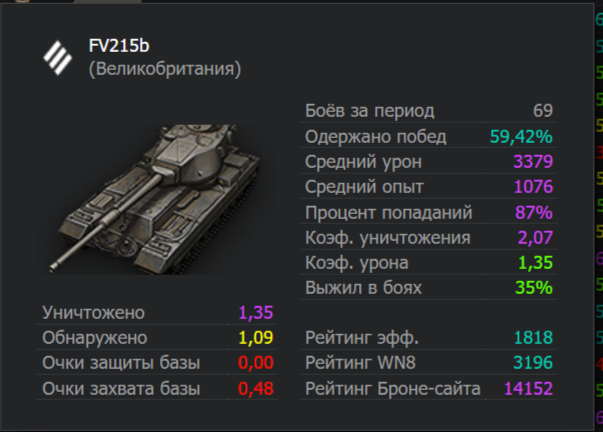Select the battles count value 69
The width and height of the screenshot is (603, 432).
(543, 111)
